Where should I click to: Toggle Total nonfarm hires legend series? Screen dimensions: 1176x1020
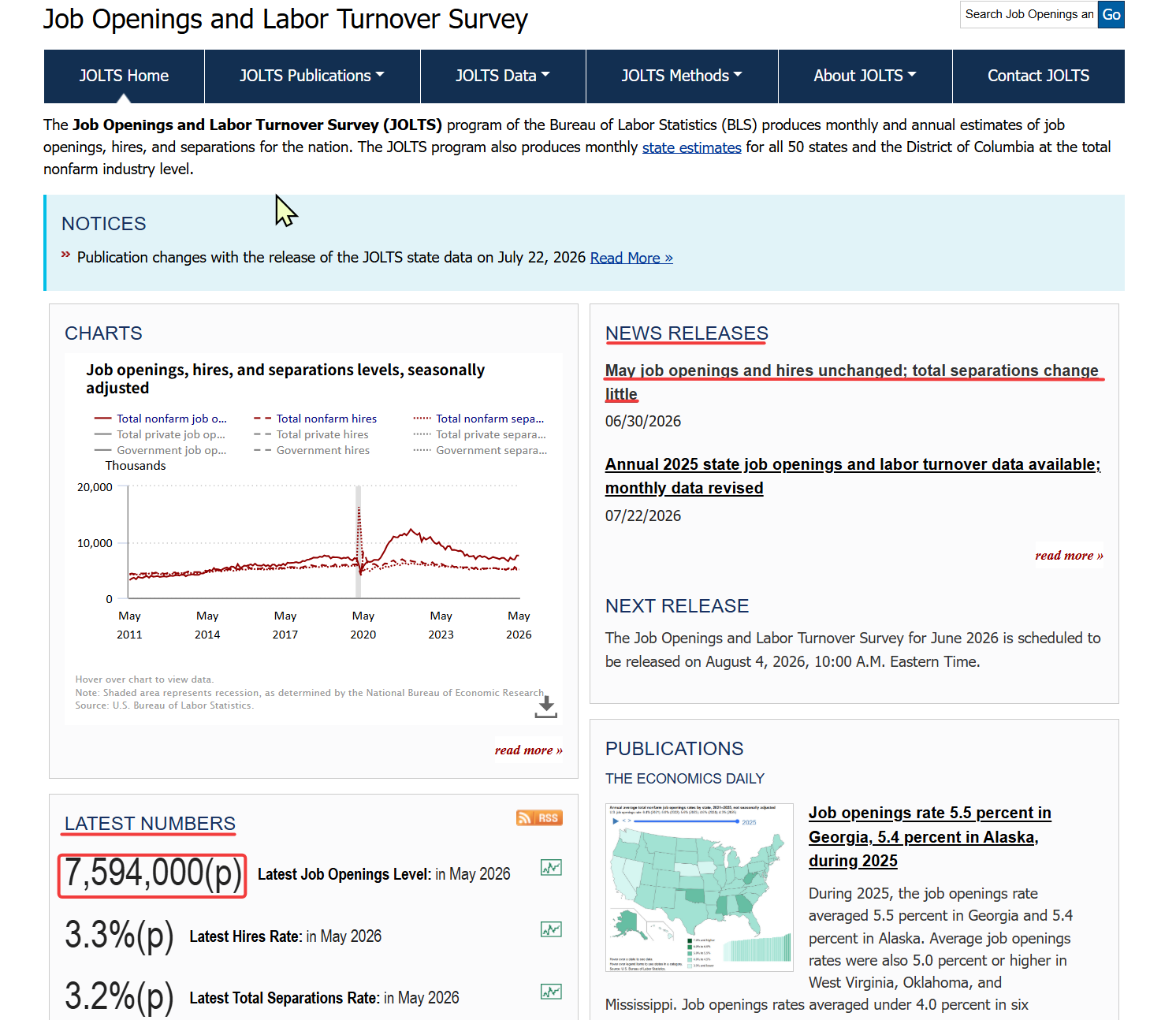315,419
